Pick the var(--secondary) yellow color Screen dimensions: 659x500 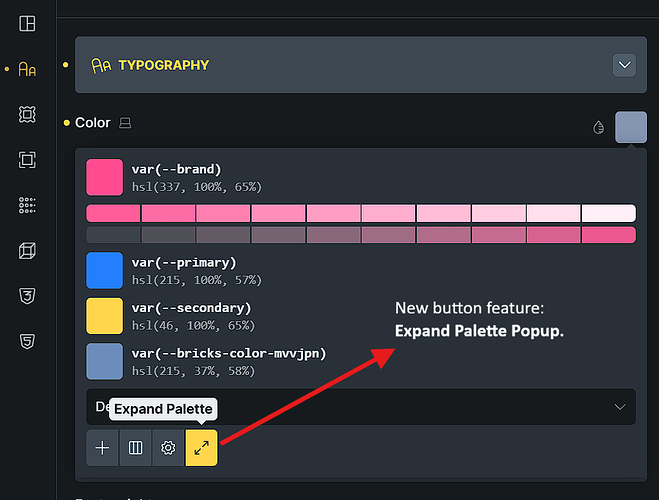click(x=104, y=315)
